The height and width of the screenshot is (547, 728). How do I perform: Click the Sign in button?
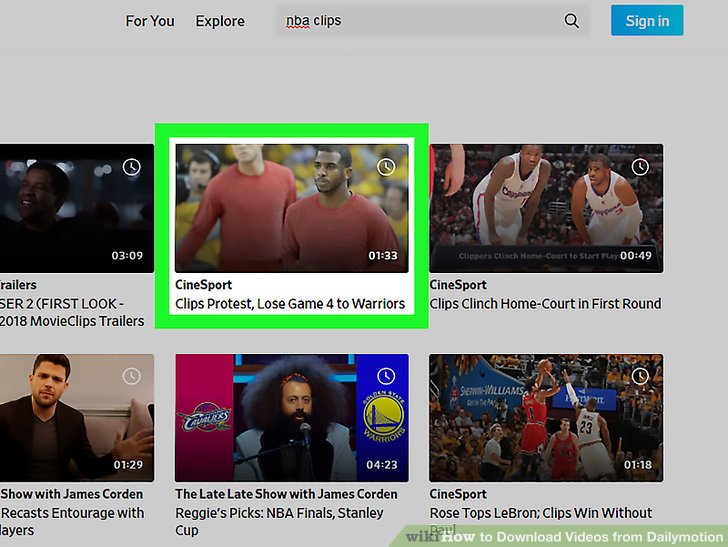(647, 20)
